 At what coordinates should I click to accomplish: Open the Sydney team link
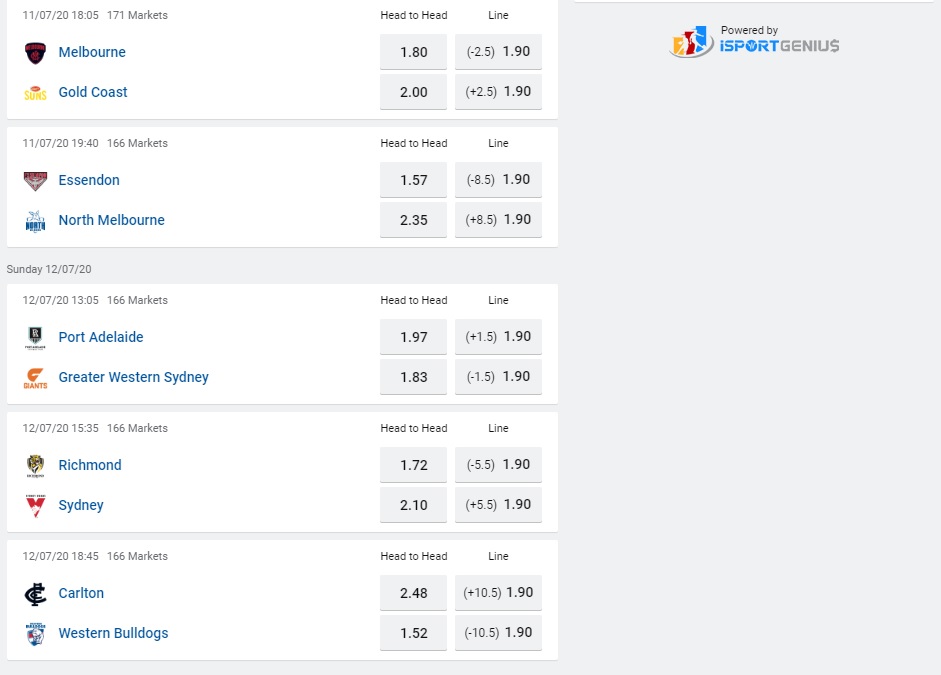(x=81, y=505)
